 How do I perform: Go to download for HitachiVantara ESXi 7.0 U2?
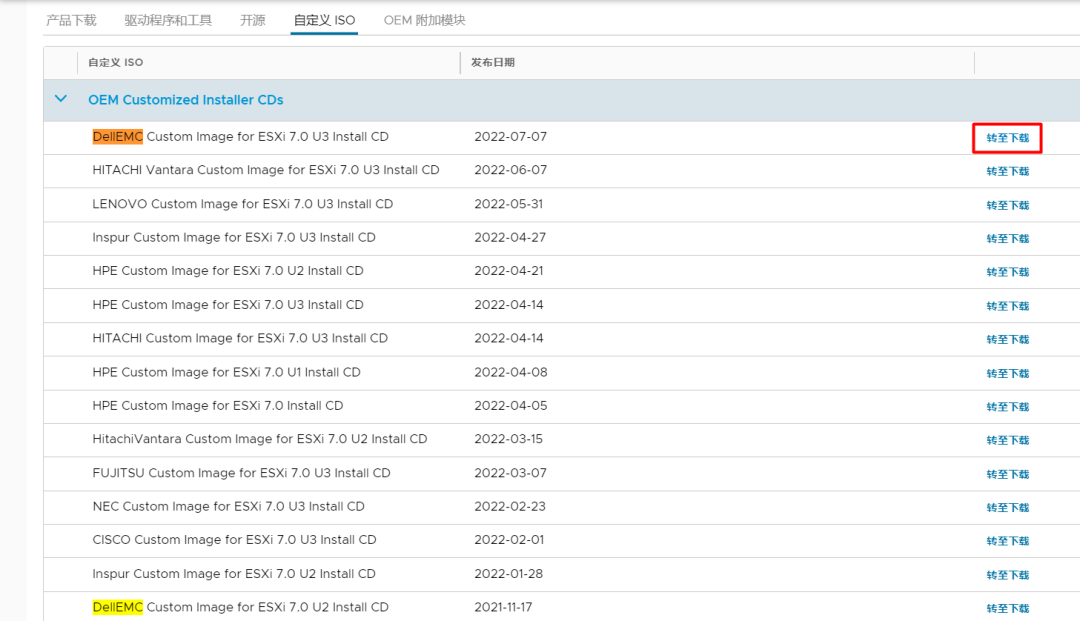pos(1007,440)
